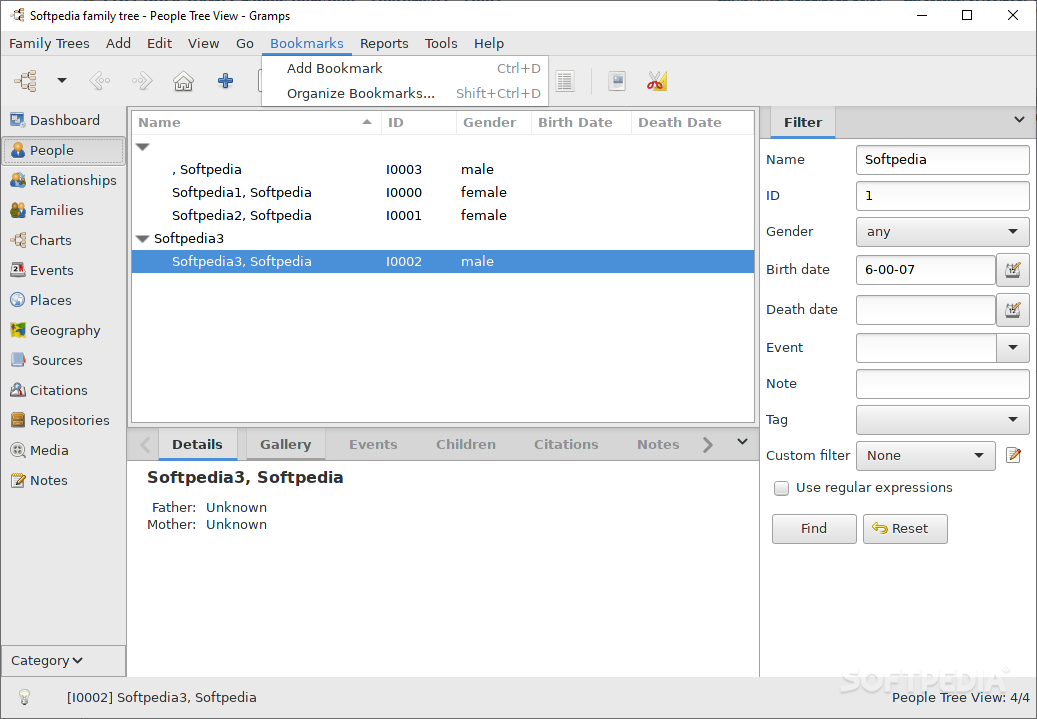Switch to the Notes bottom tab
Viewport: 1037px width, 719px height.
[658, 444]
